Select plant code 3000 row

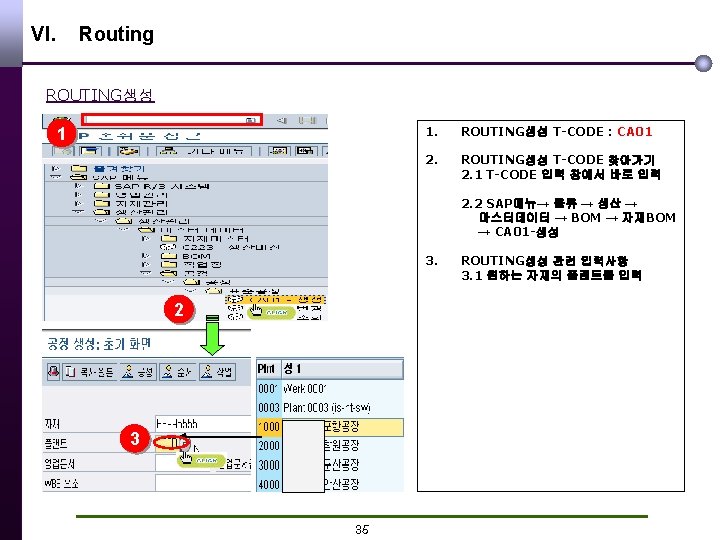click(330, 465)
